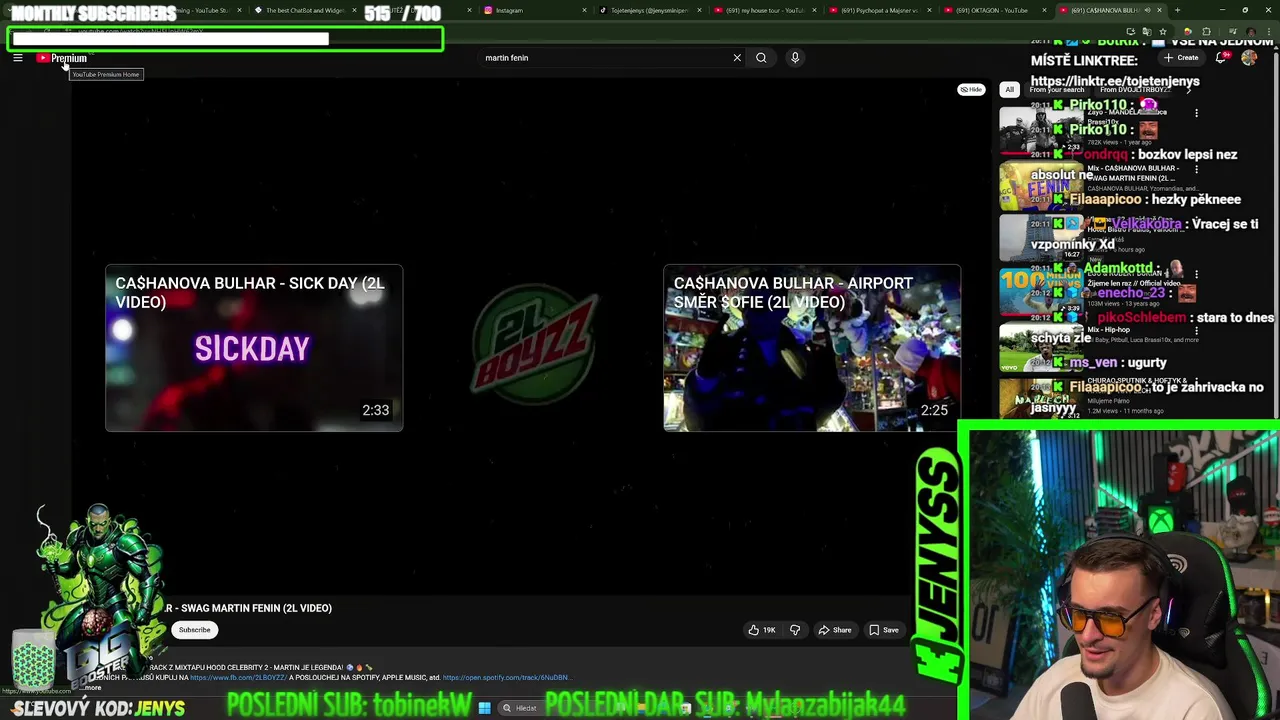Clear the search box with X
1280x720 pixels.
click(x=737, y=58)
